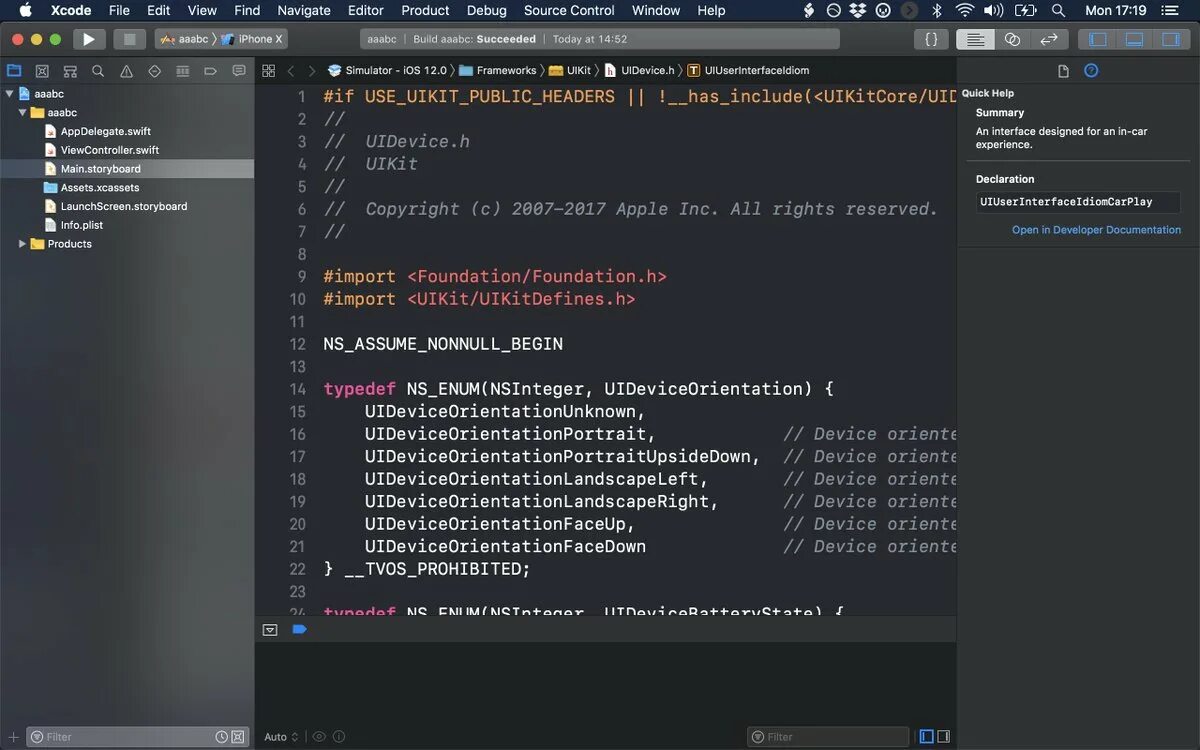Toggle breakpoints activation blue tag
Viewport: 1200px width, 750px height.
299,630
